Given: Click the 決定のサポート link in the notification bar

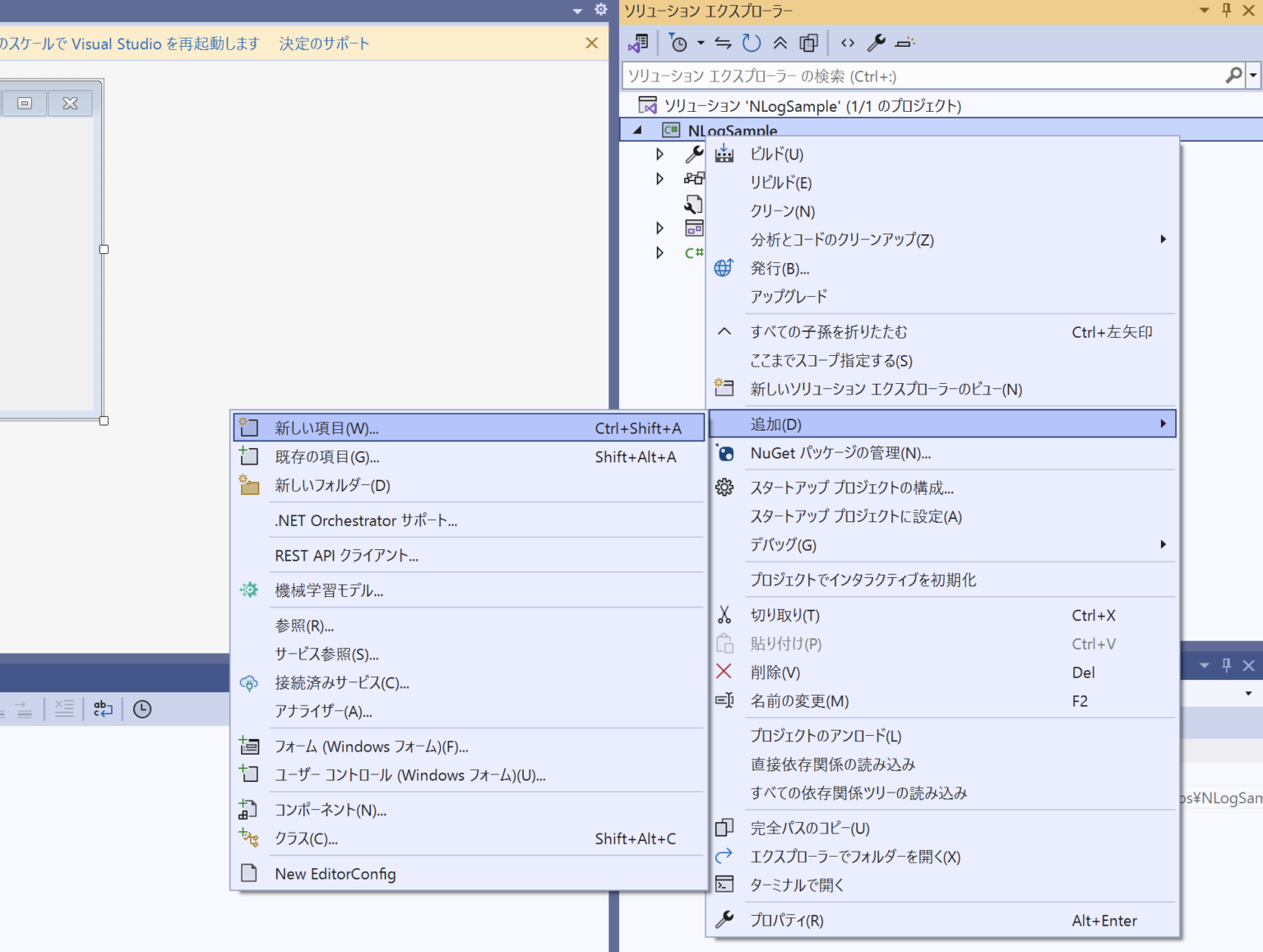Looking at the screenshot, I should 323,43.
